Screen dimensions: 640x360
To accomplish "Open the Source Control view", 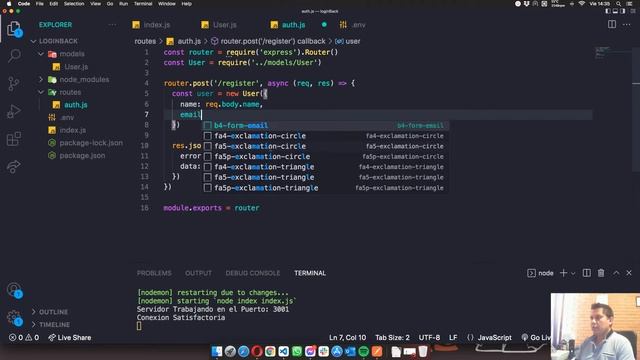I will click(x=13, y=83).
